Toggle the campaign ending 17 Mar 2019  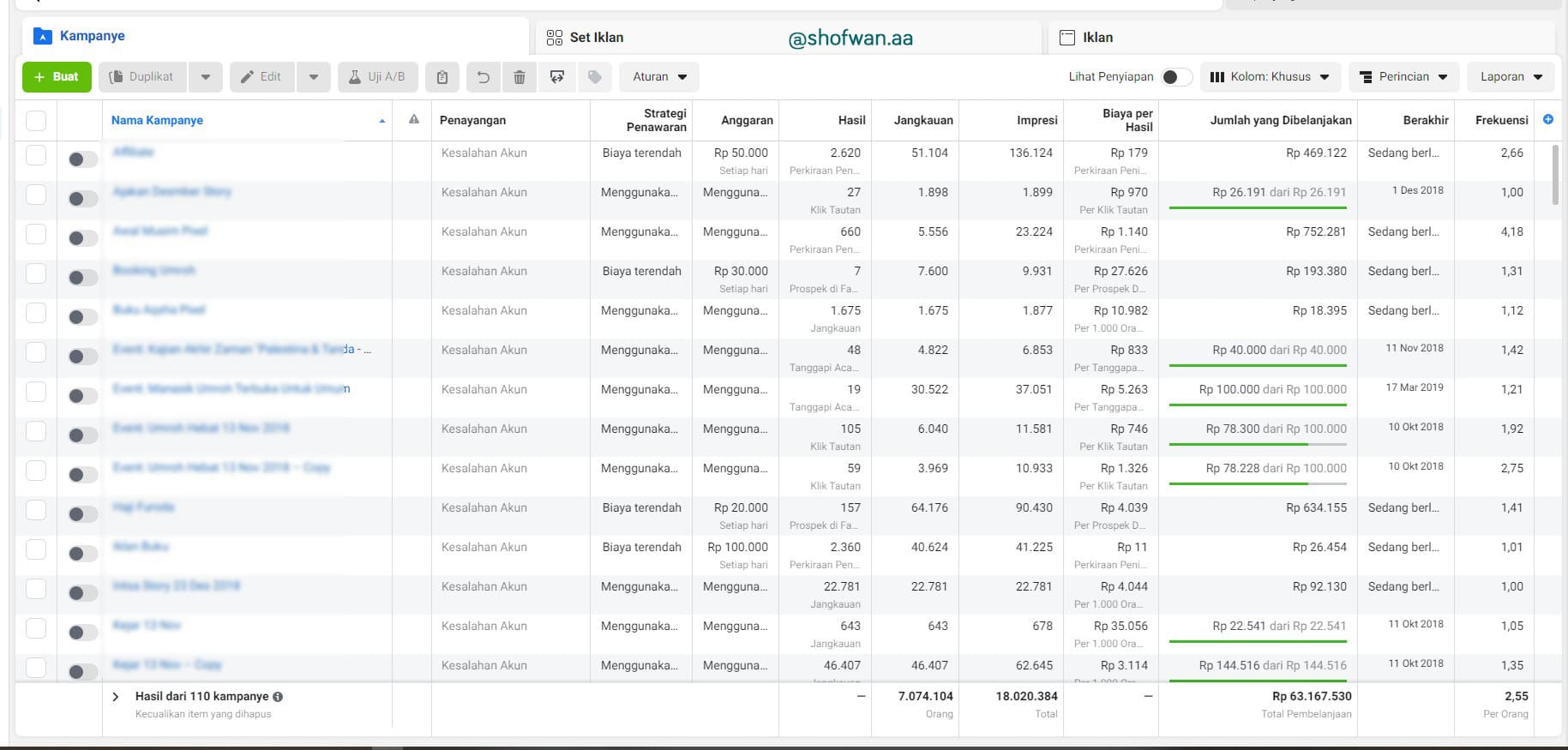click(x=82, y=396)
